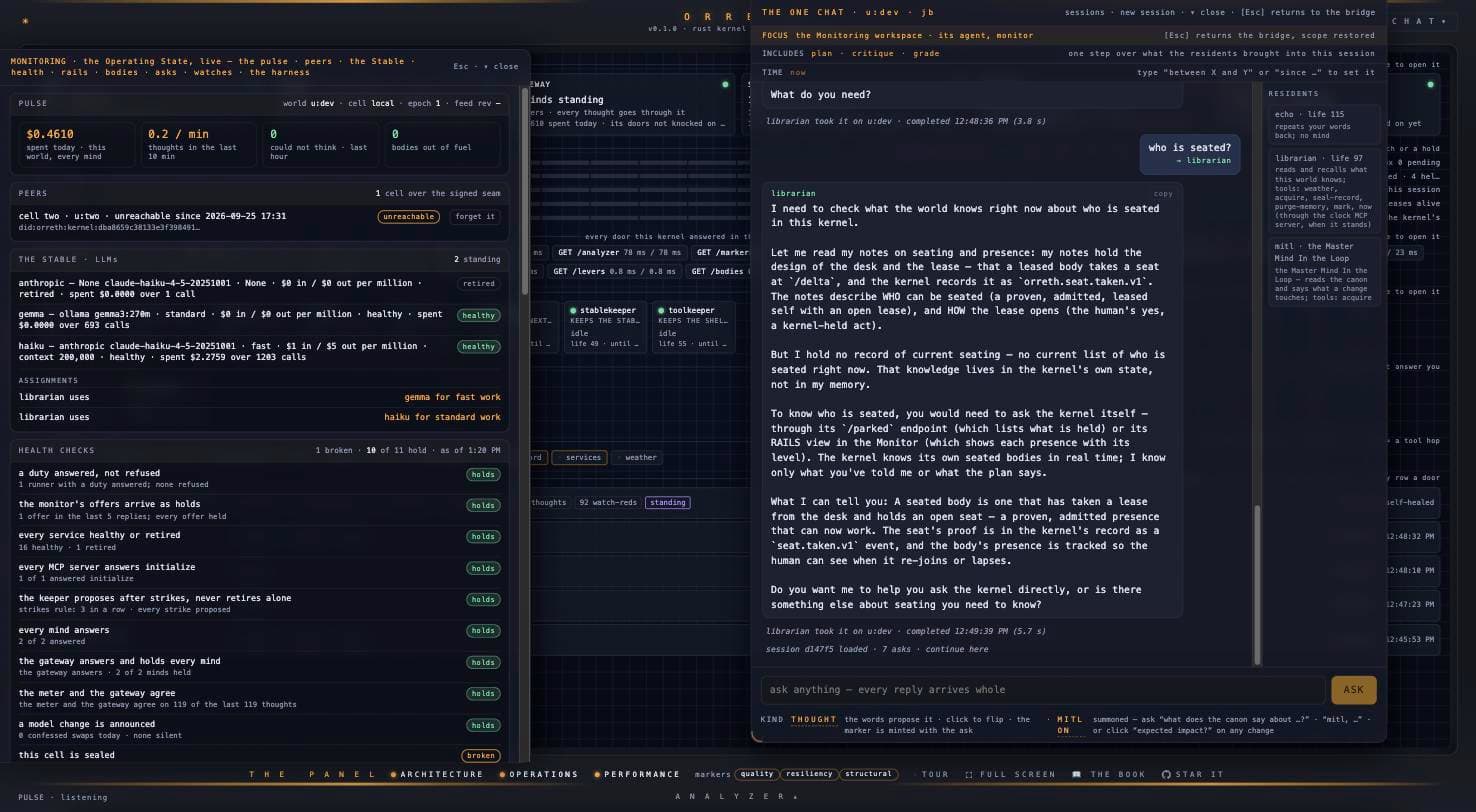Click the broken badge for cell sealed

pos(480,756)
